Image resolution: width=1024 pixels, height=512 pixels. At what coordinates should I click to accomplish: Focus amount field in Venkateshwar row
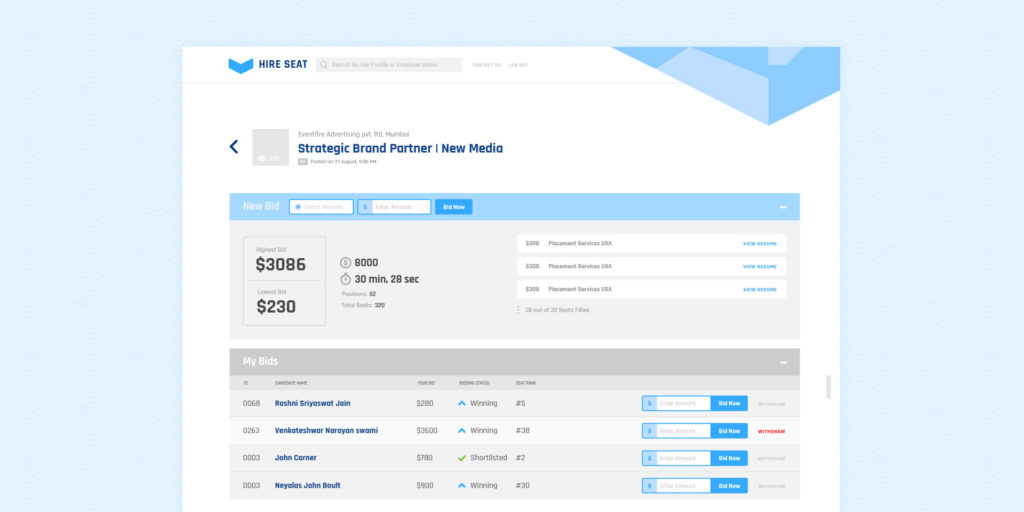pyautogui.click(x=683, y=431)
